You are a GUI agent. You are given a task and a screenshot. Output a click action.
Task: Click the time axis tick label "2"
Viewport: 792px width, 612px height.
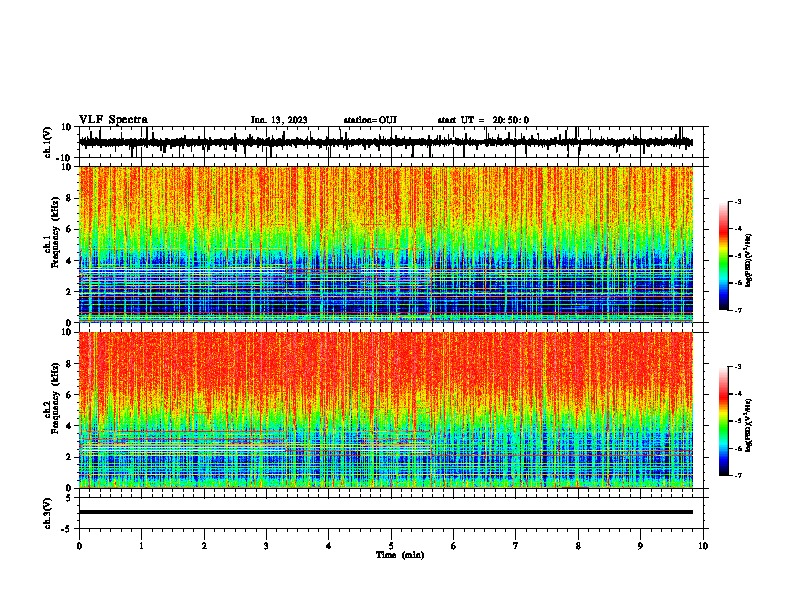click(x=204, y=546)
